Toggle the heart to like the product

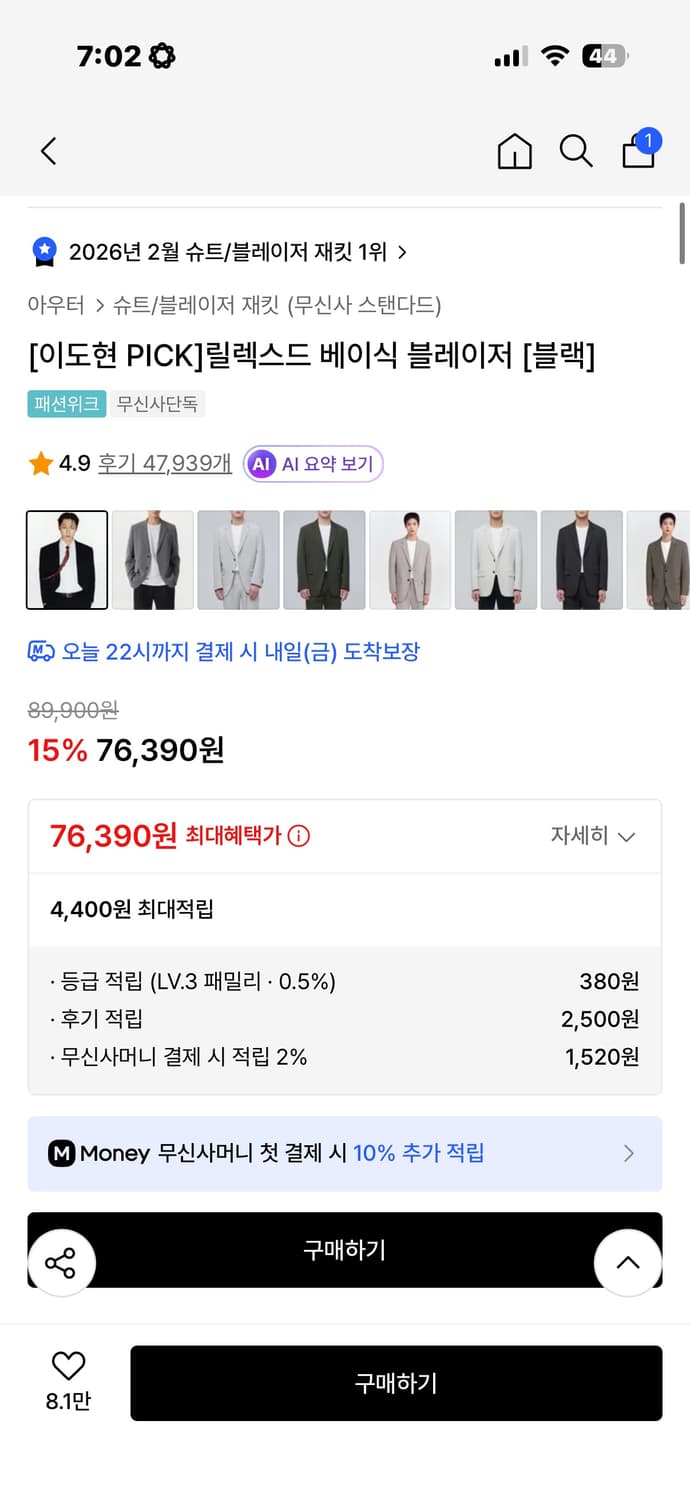66,1364
